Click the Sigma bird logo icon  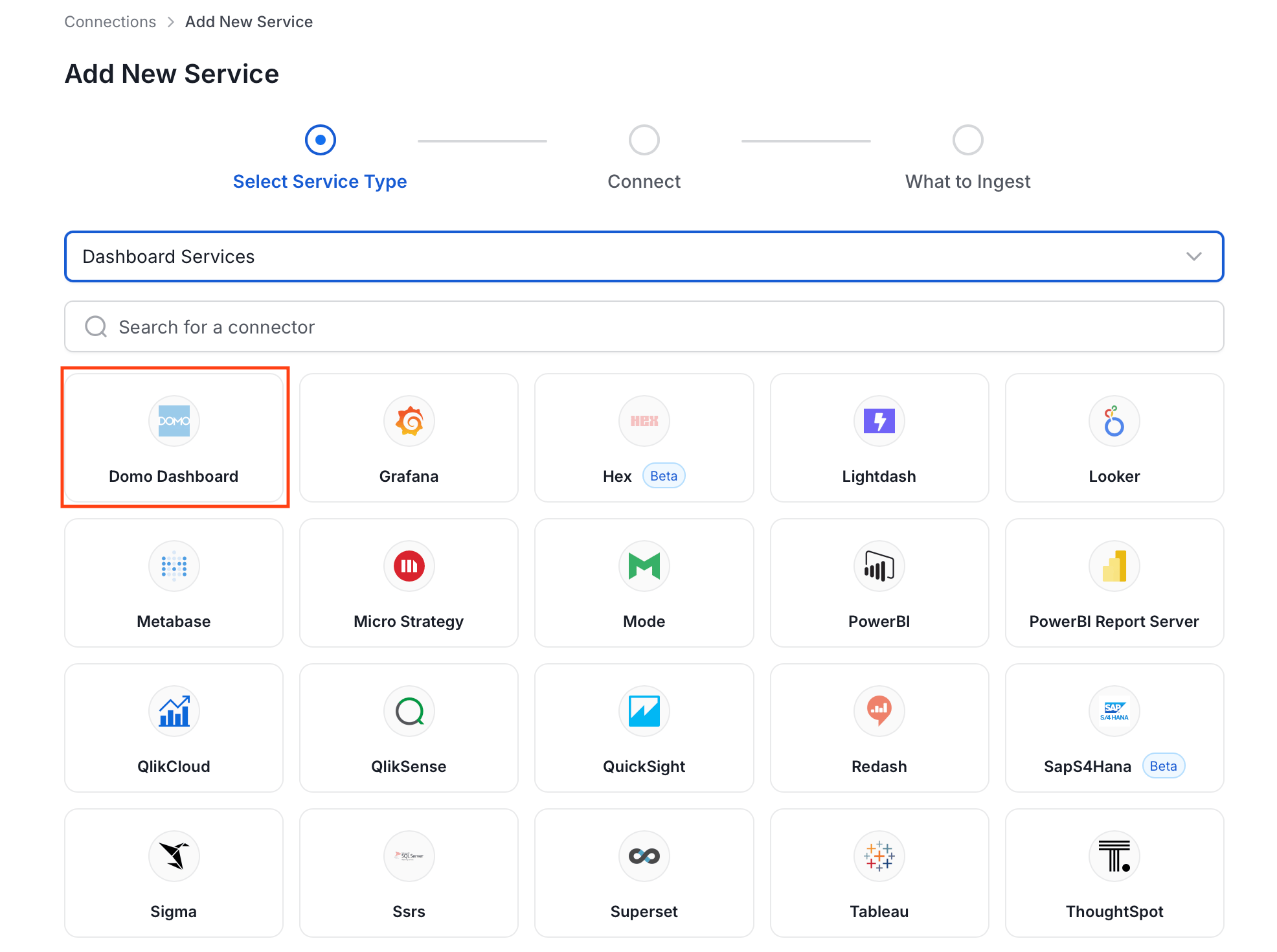pos(174,856)
